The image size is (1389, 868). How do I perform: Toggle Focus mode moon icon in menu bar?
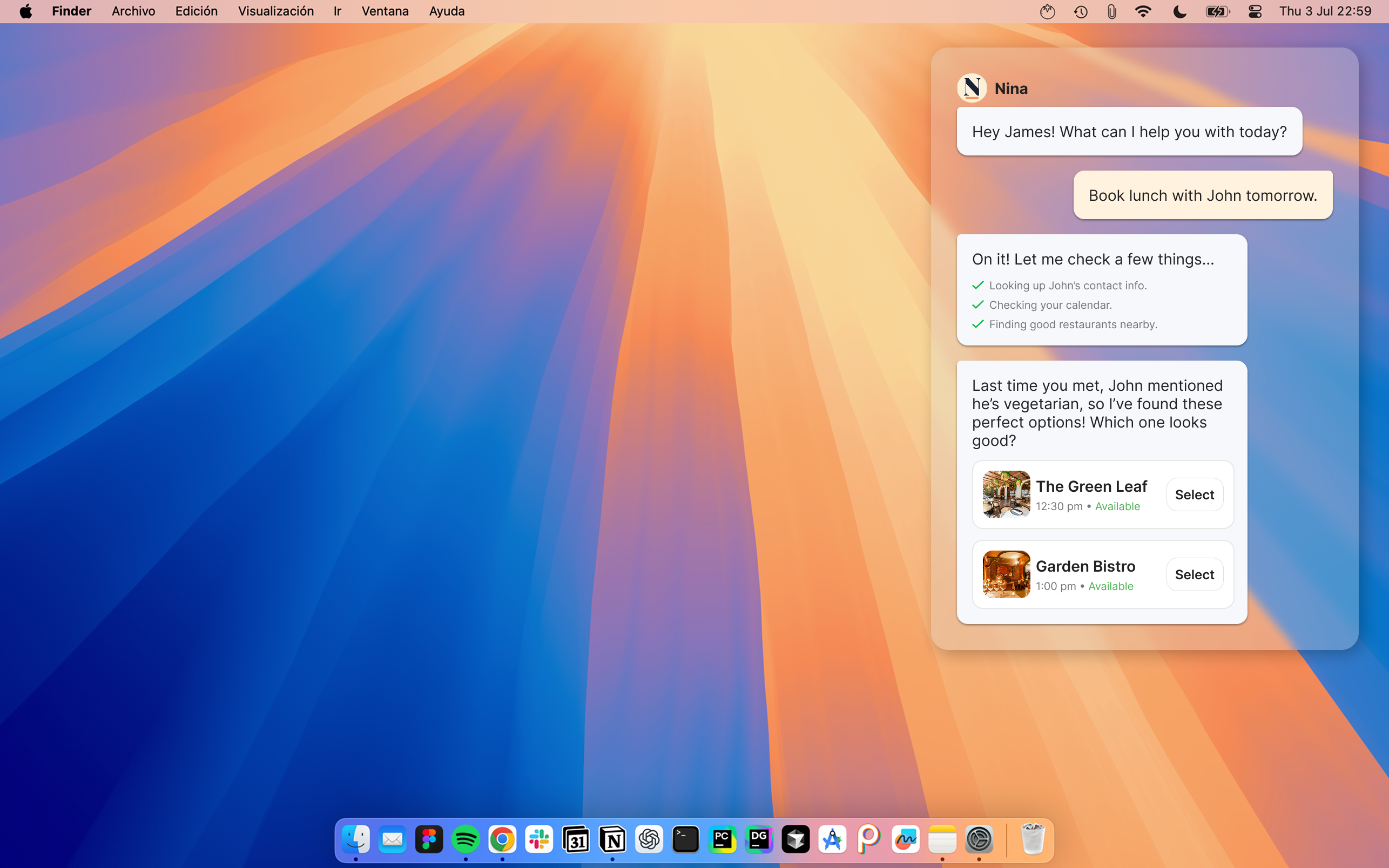[1179, 11]
